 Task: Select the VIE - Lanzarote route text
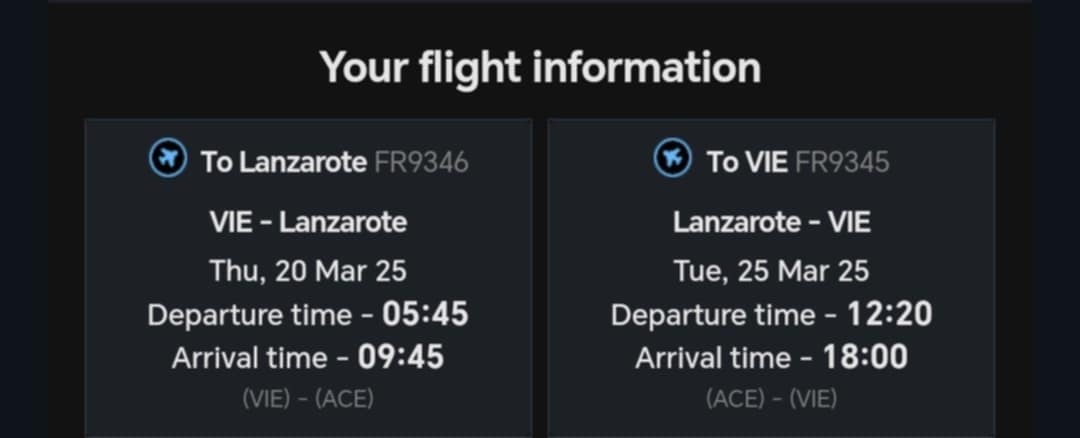pos(309,222)
